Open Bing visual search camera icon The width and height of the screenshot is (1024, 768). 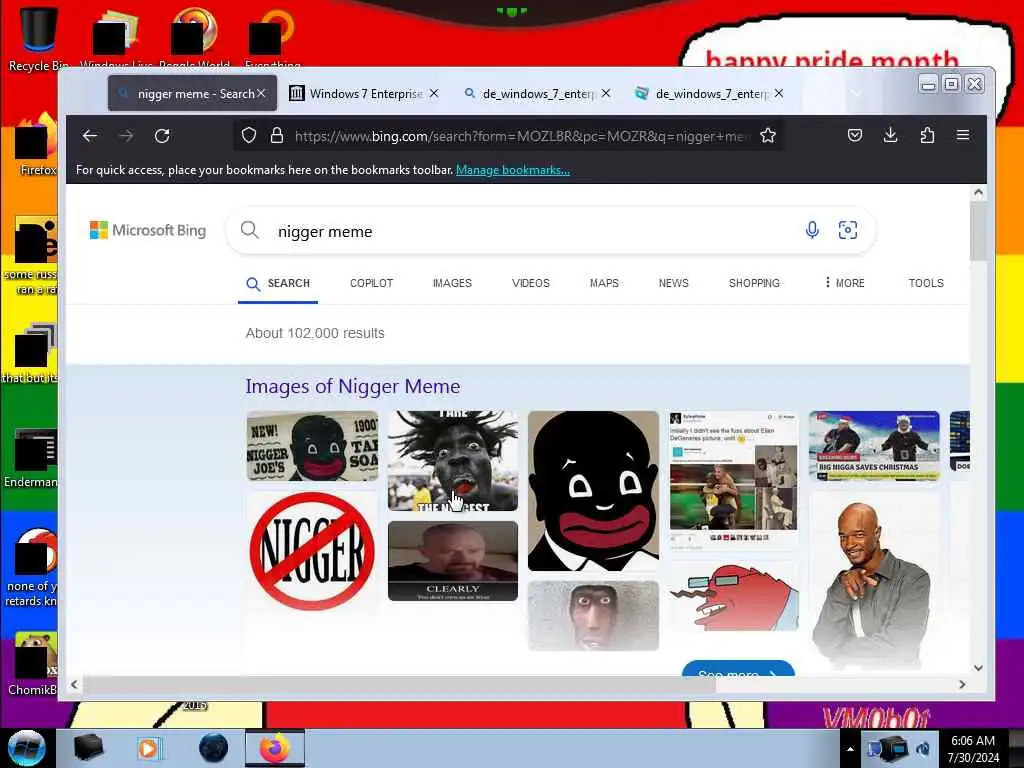click(848, 230)
